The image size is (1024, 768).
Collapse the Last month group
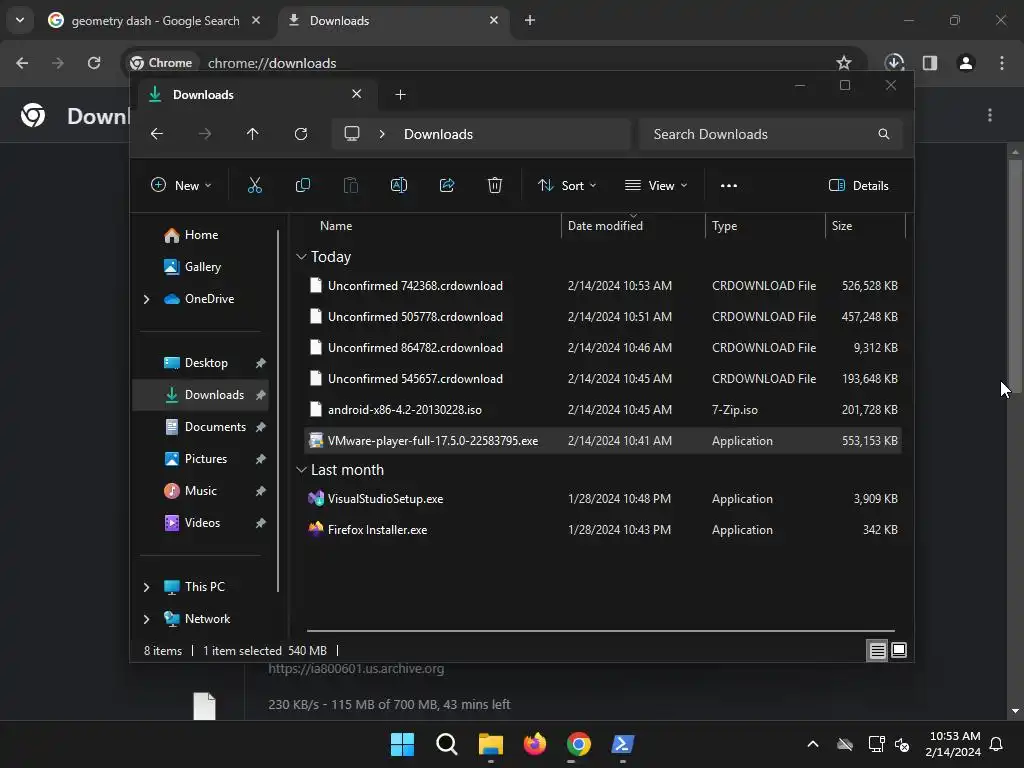[x=301, y=470]
